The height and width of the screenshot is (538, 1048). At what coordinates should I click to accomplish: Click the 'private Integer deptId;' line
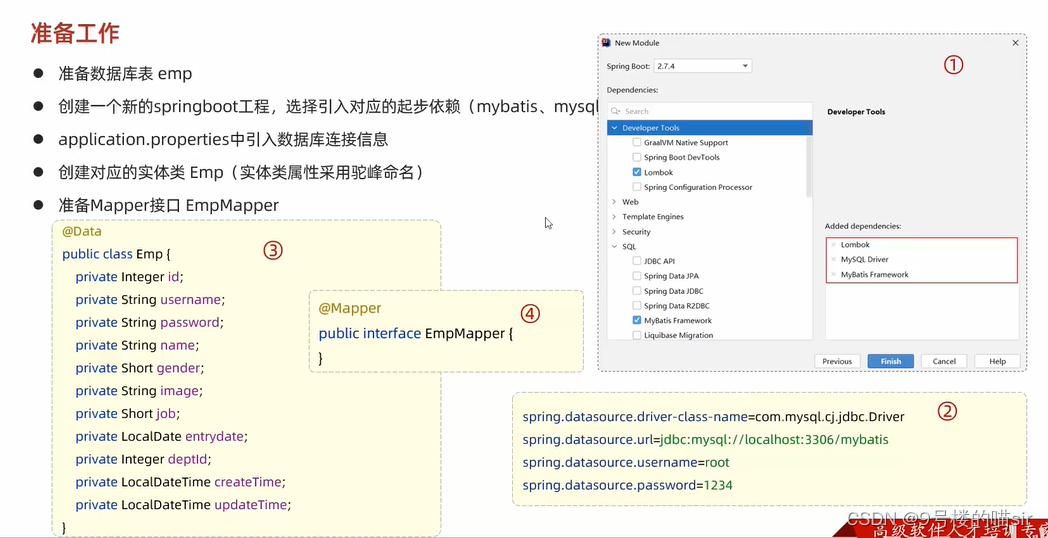point(144,459)
